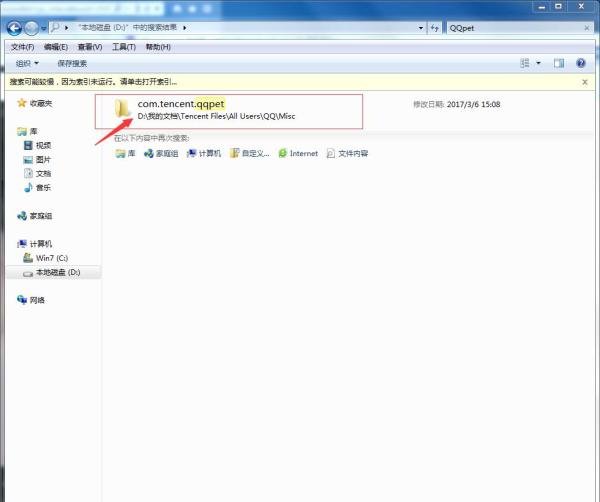
Task: Open the help icon
Action: tap(580, 63)
